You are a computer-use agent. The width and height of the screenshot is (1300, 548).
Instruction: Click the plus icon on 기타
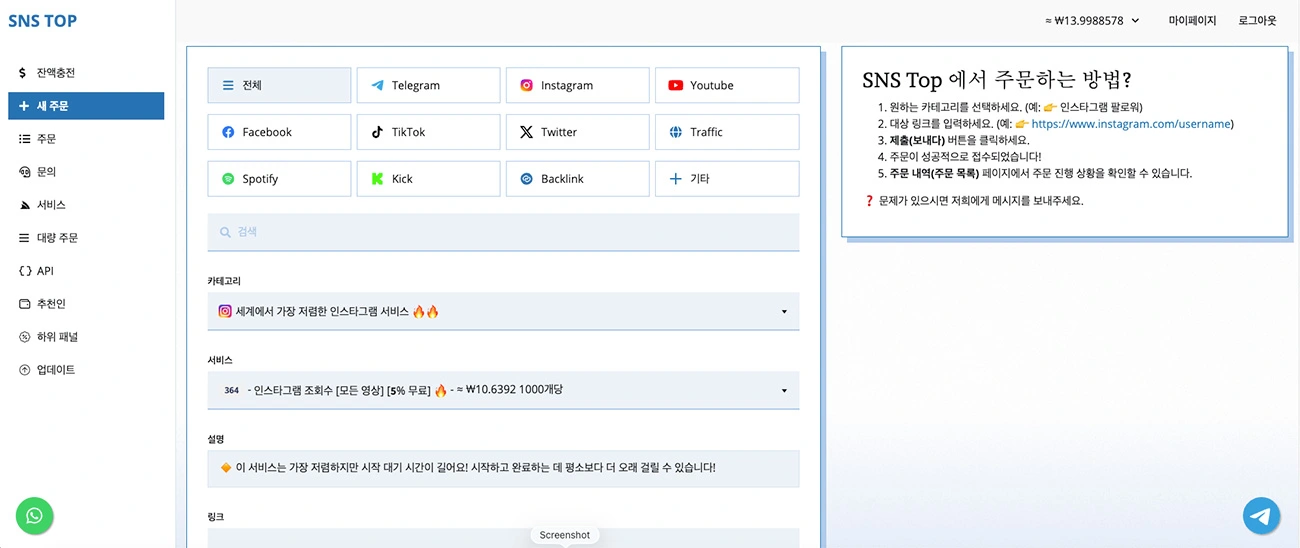[676, 179]
